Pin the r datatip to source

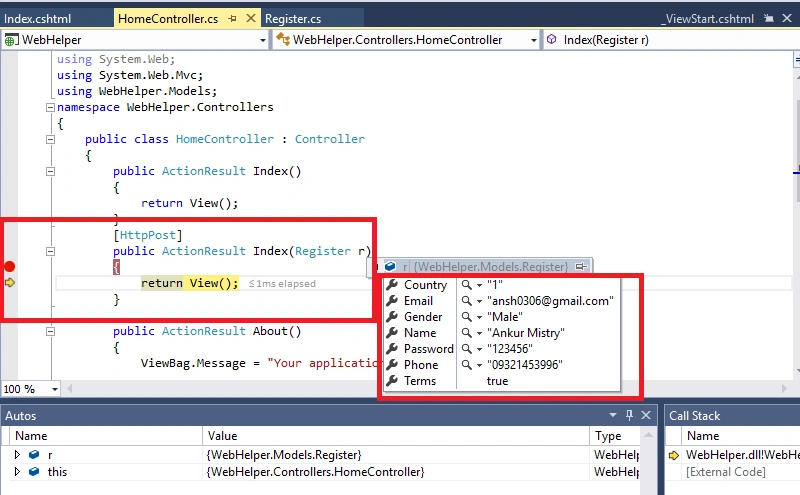point(581,266)
